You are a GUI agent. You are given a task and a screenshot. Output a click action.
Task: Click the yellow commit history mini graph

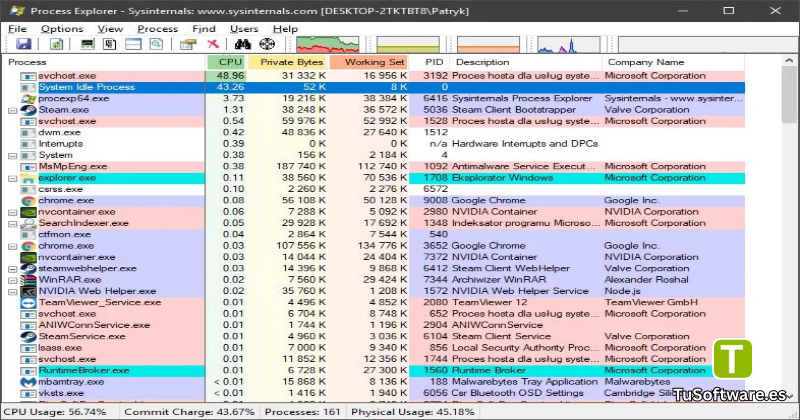408,44
